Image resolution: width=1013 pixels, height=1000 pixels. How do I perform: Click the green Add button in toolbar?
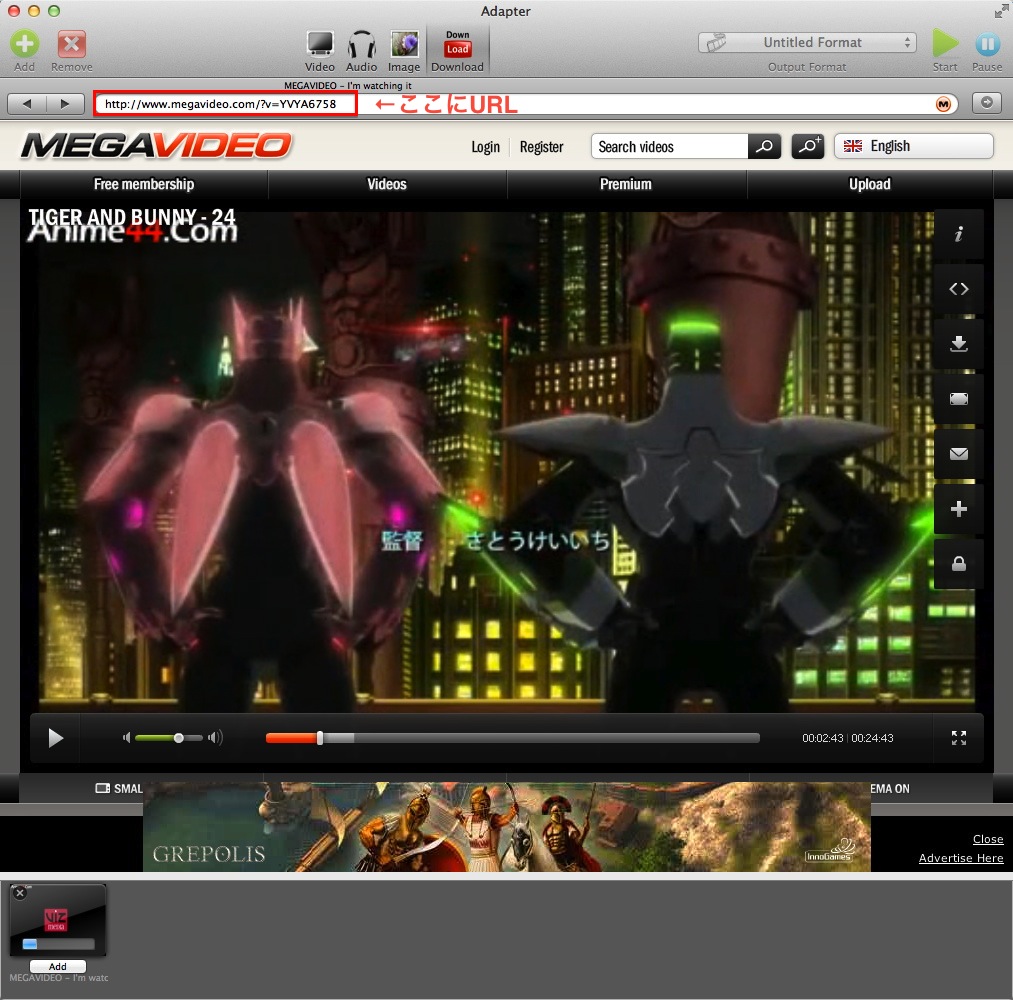click(25, 44)
